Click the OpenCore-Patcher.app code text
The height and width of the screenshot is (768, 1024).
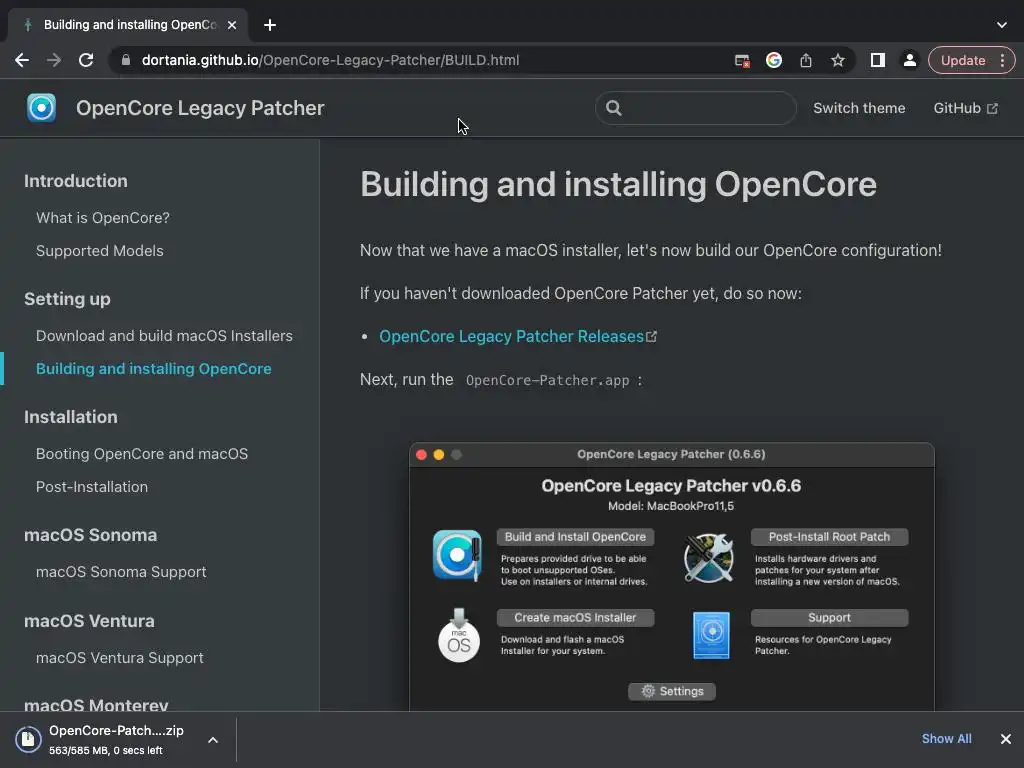547,381
